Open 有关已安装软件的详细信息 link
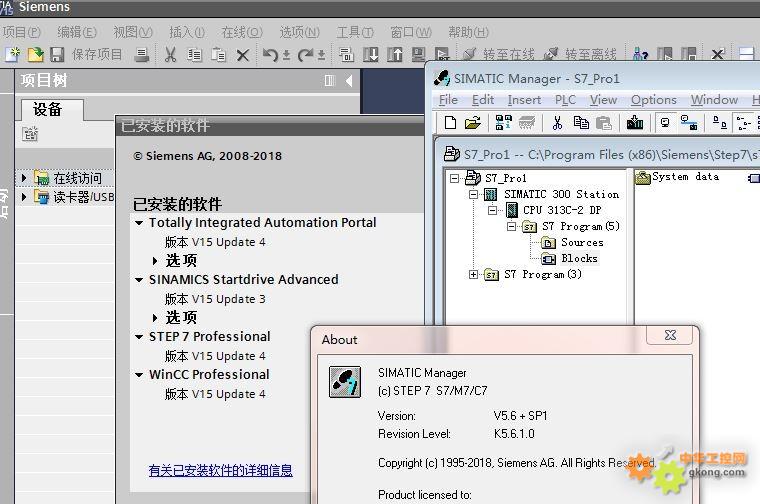The width and height of the screenshot is (760, 504). (x=221, y=470)
